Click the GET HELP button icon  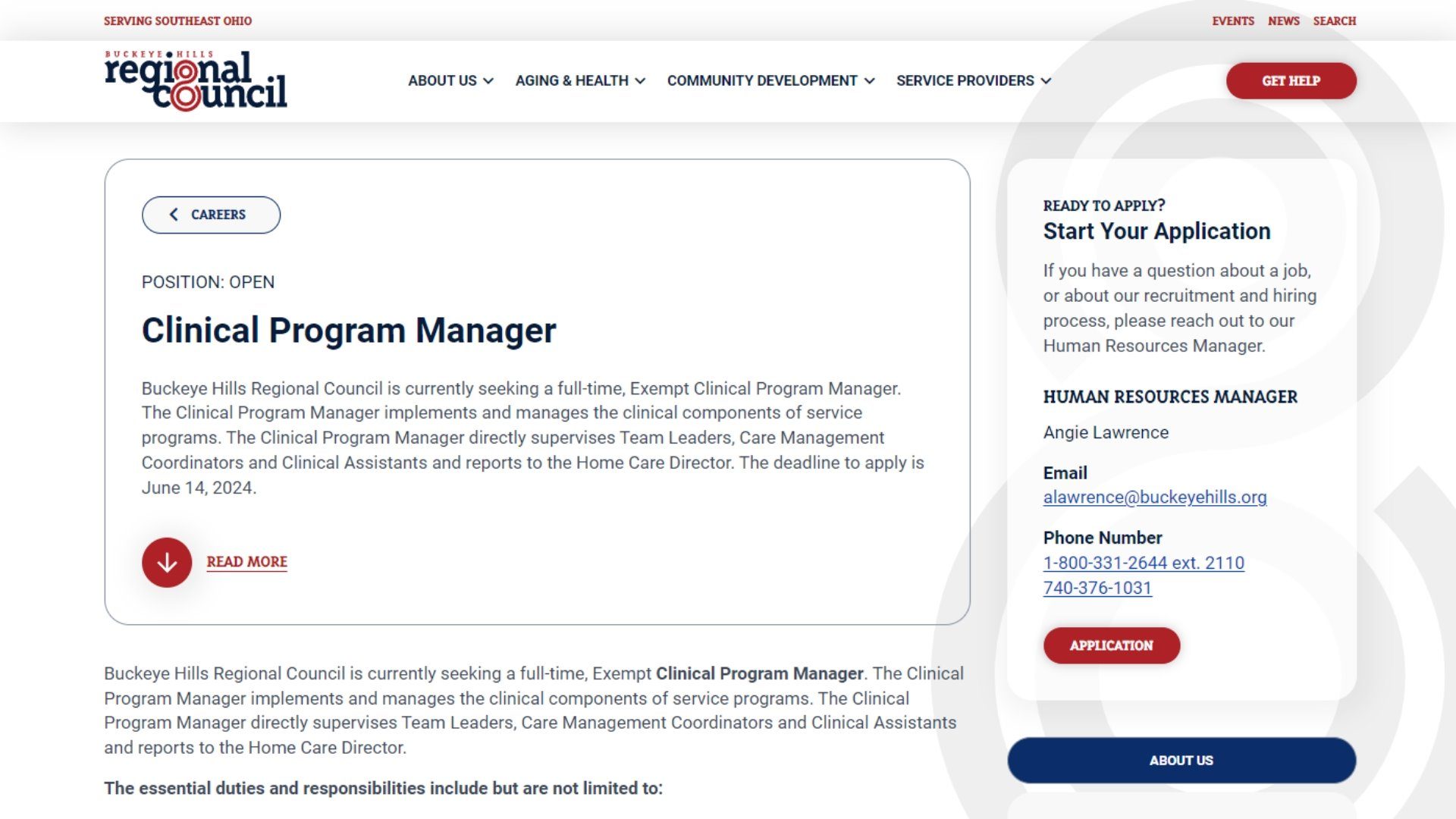[x=1290, y=80]
